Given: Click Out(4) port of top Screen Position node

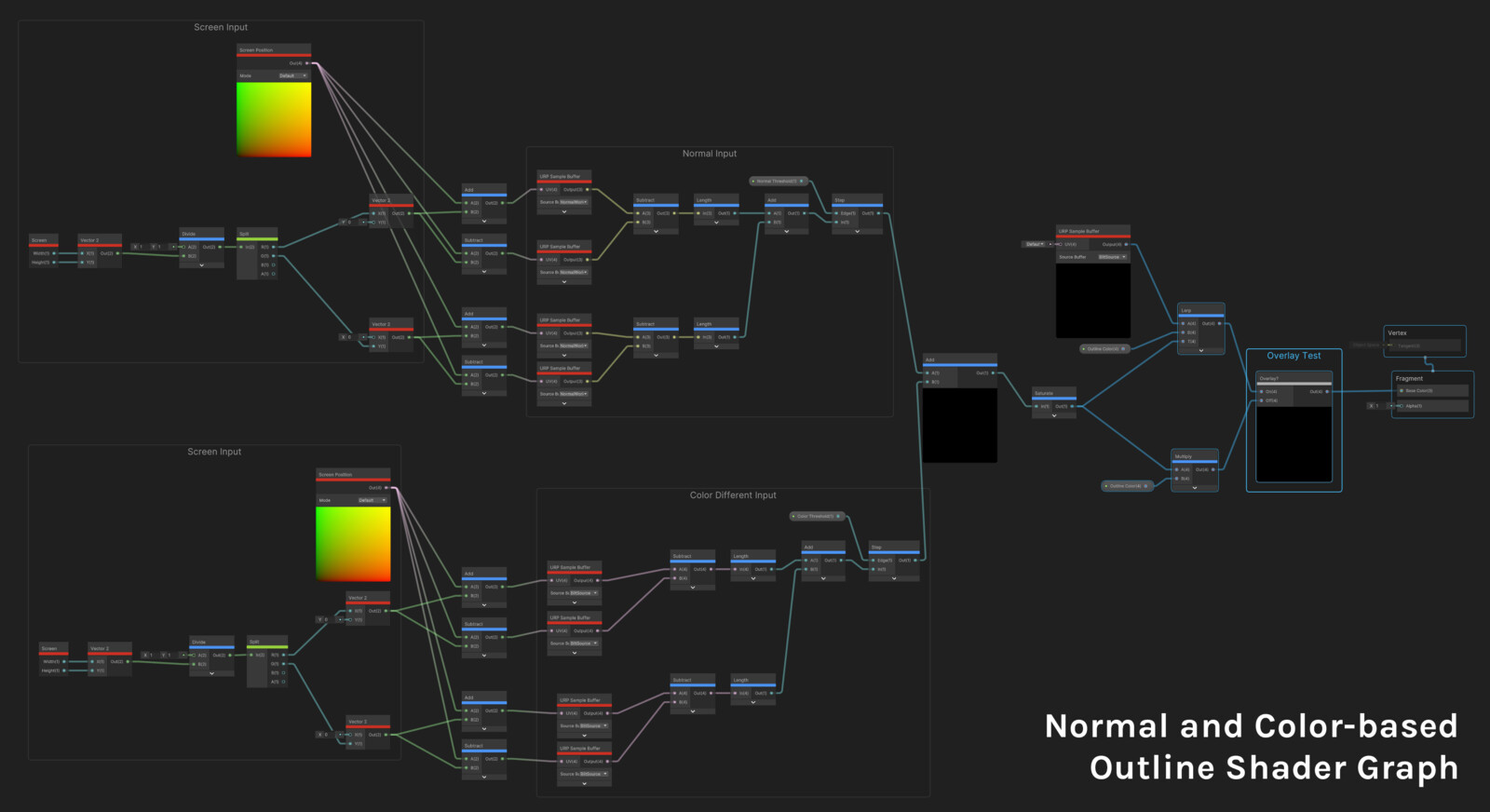Looking at the screenshot, I should (x=307, y=63).
